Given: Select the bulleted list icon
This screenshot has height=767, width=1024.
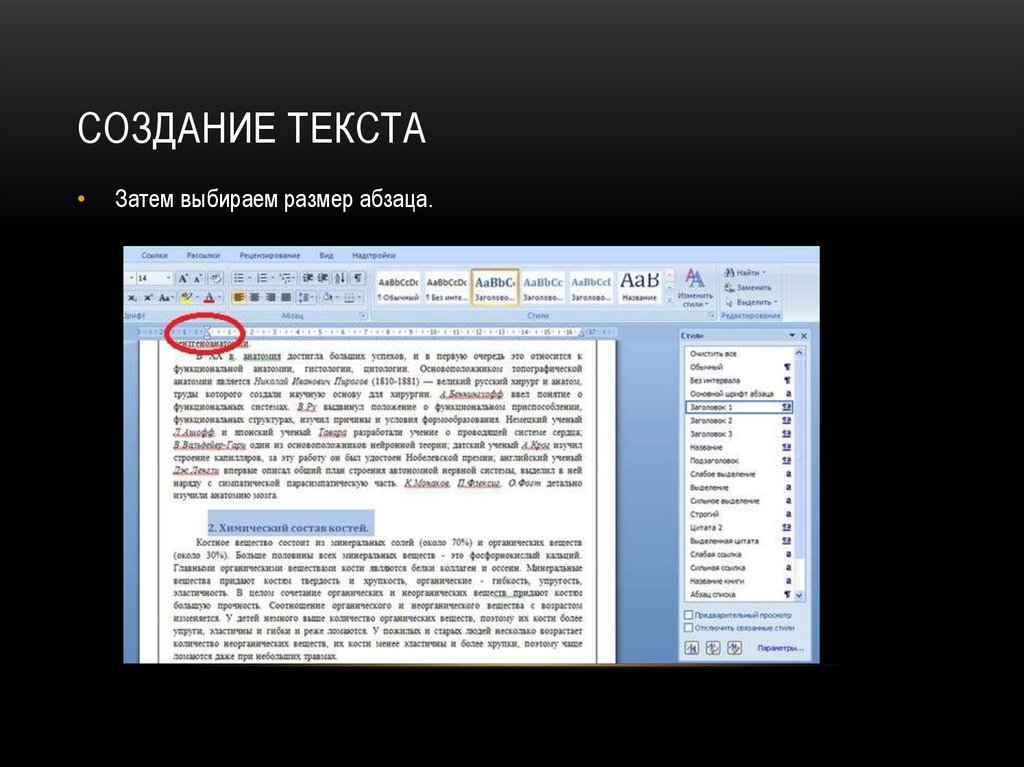Looking at the screenshot, I should tap(240, 276).
